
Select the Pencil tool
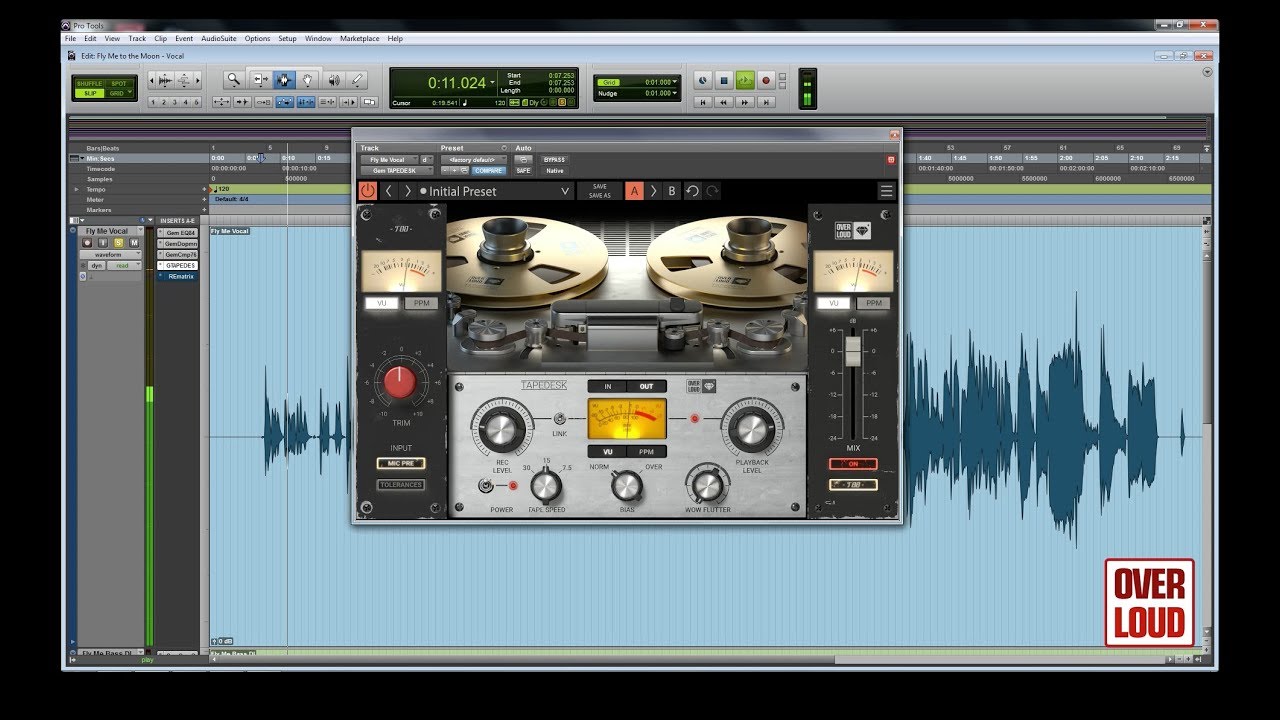point(357,80)
